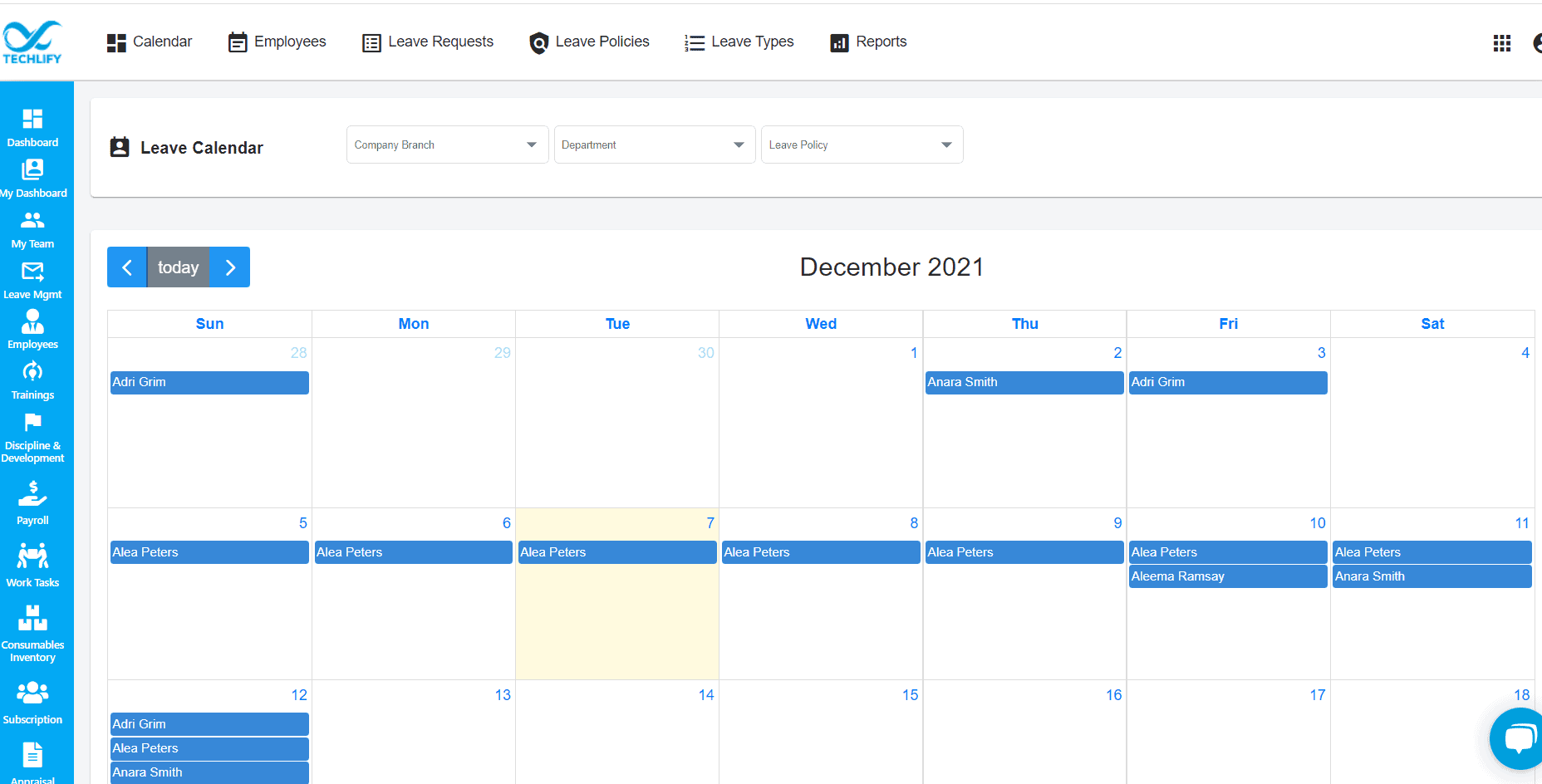Open My Dashboard in the sidebar

[x=32, y=179]
